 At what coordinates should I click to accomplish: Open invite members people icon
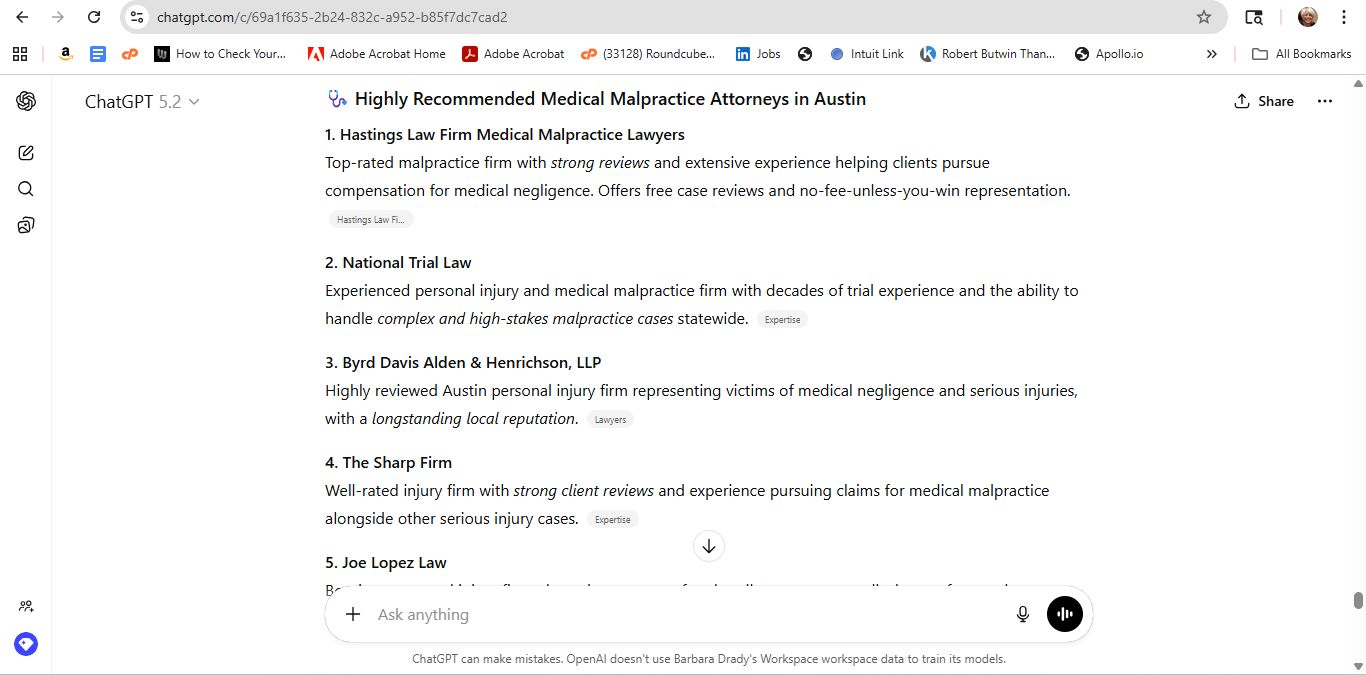[26, 606]
